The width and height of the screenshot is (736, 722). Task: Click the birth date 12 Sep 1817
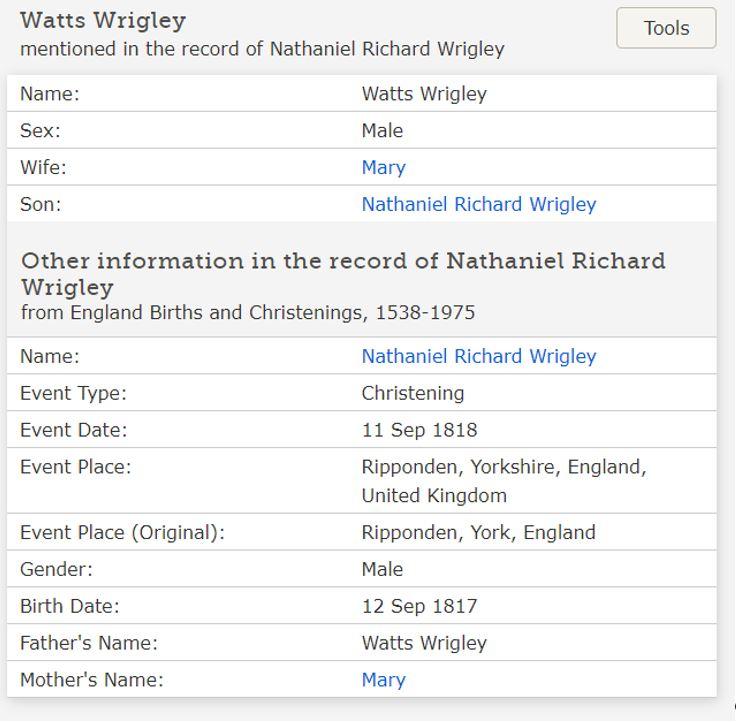click(x=419, y=606)
